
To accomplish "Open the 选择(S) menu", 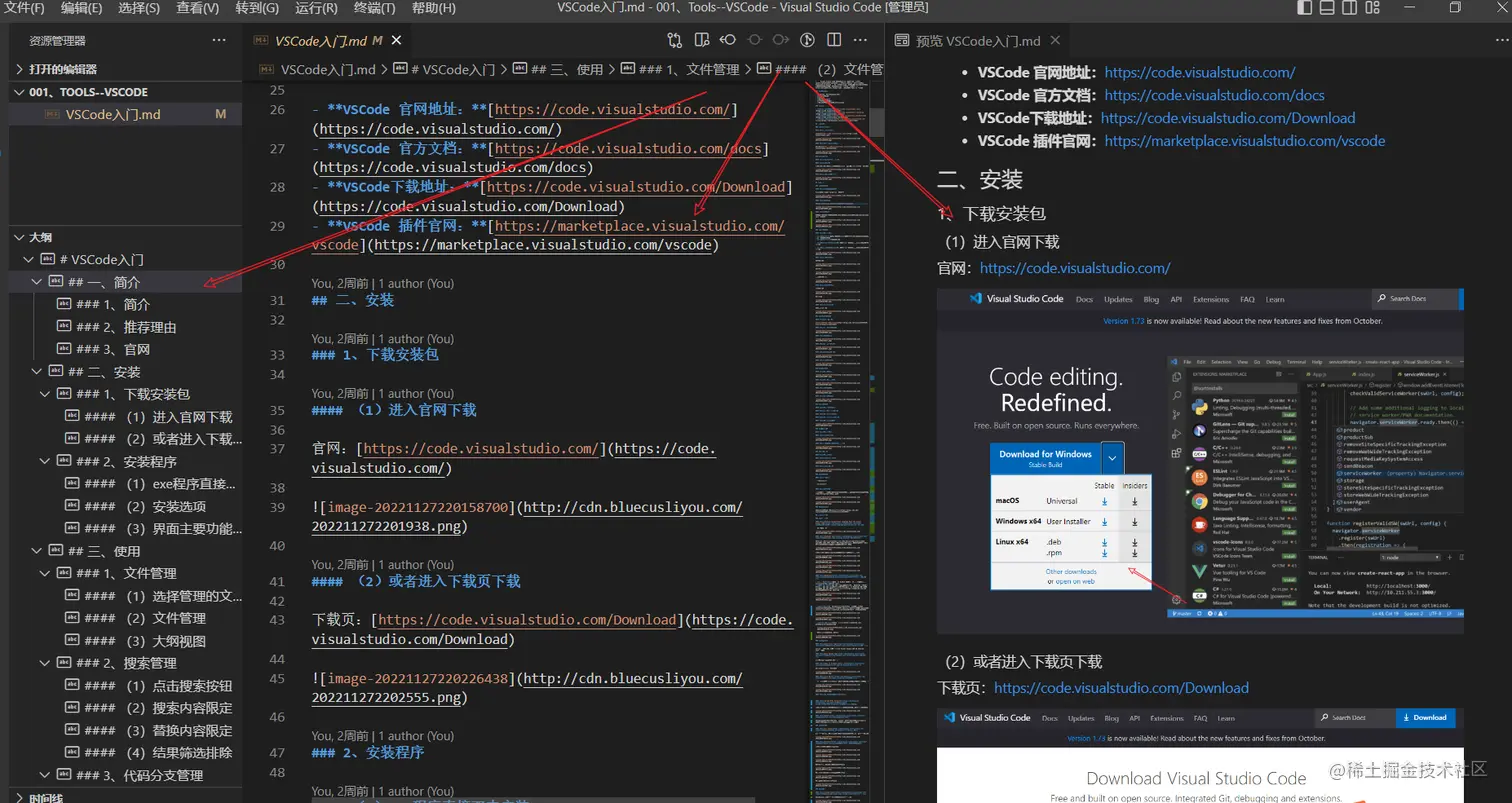I will (139, 8).
